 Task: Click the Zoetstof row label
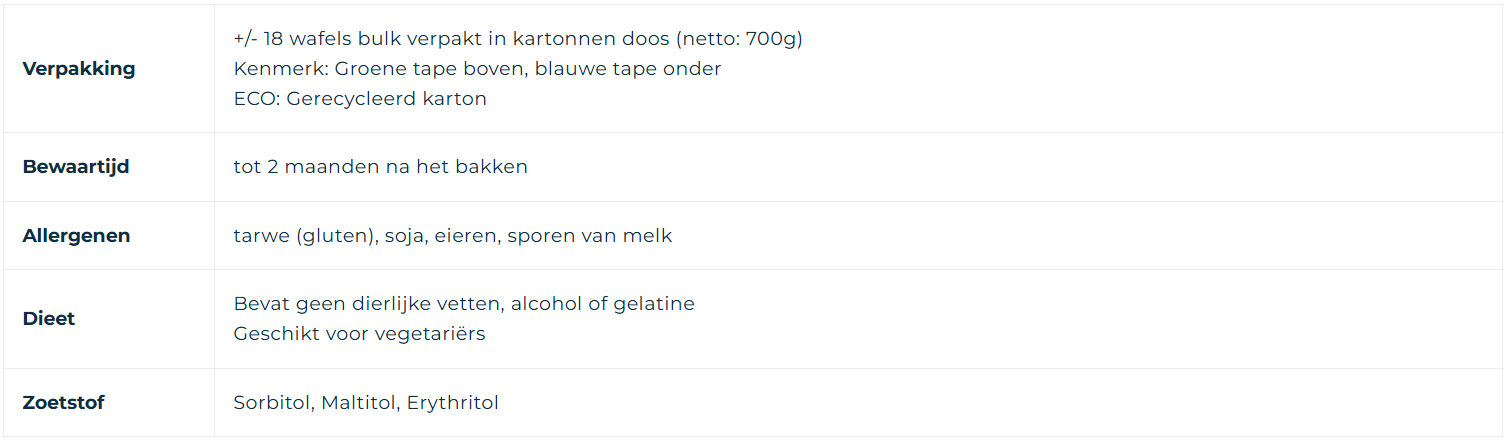click(x=63, y=403)
